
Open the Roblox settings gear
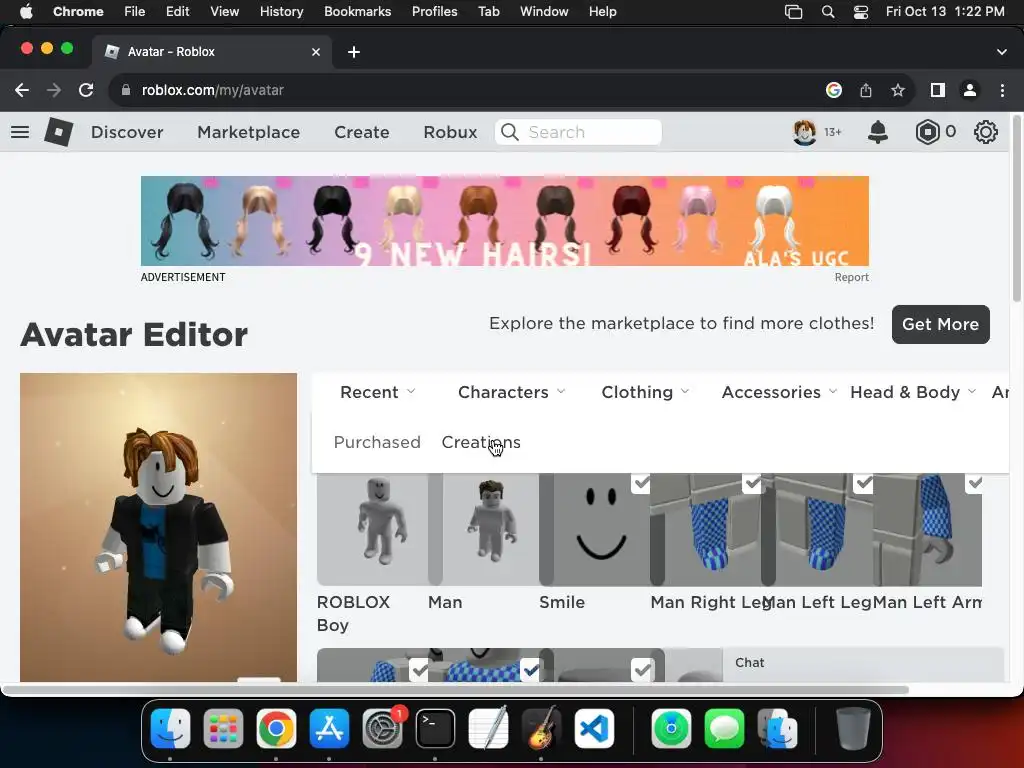(985, 133)
